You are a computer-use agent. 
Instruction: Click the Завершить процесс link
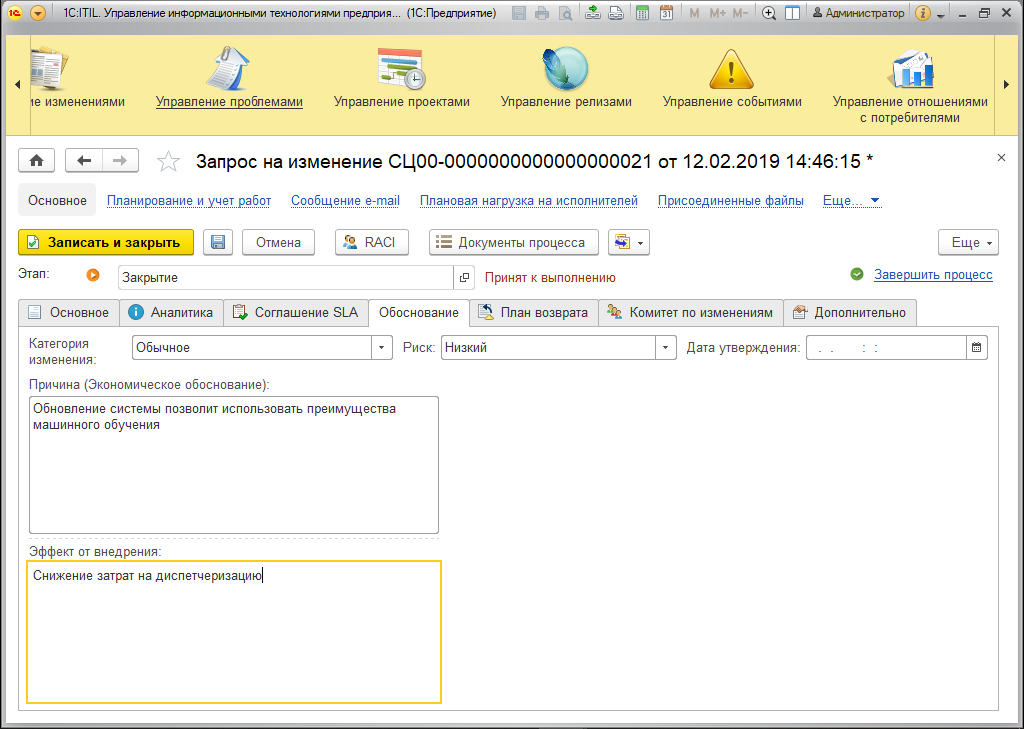(x=933, y=275)
